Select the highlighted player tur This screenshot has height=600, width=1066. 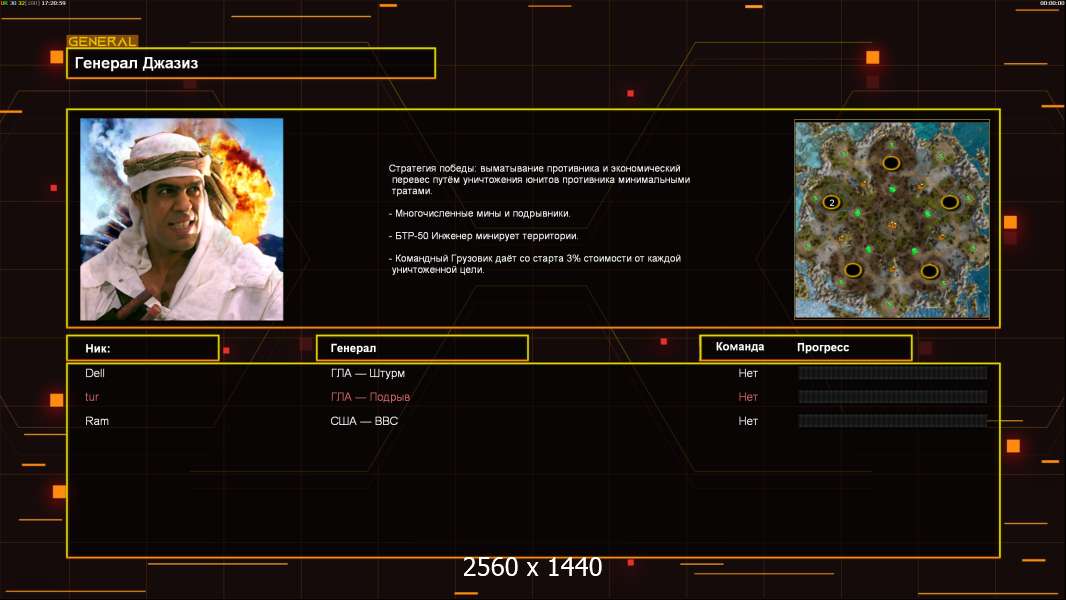[x=92, y=397]
